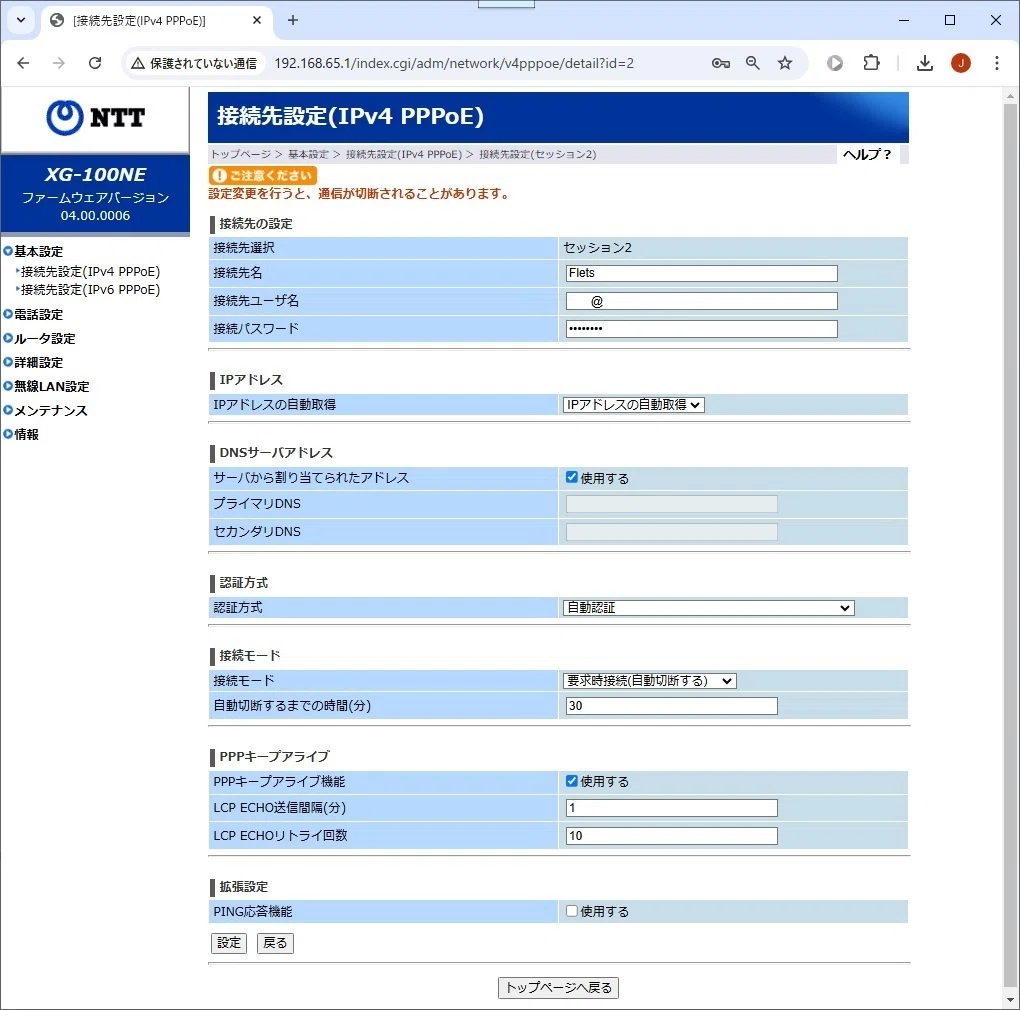Open the ヘルプ? help link
1020x1010 pixels.
click(x=867, y=154)
